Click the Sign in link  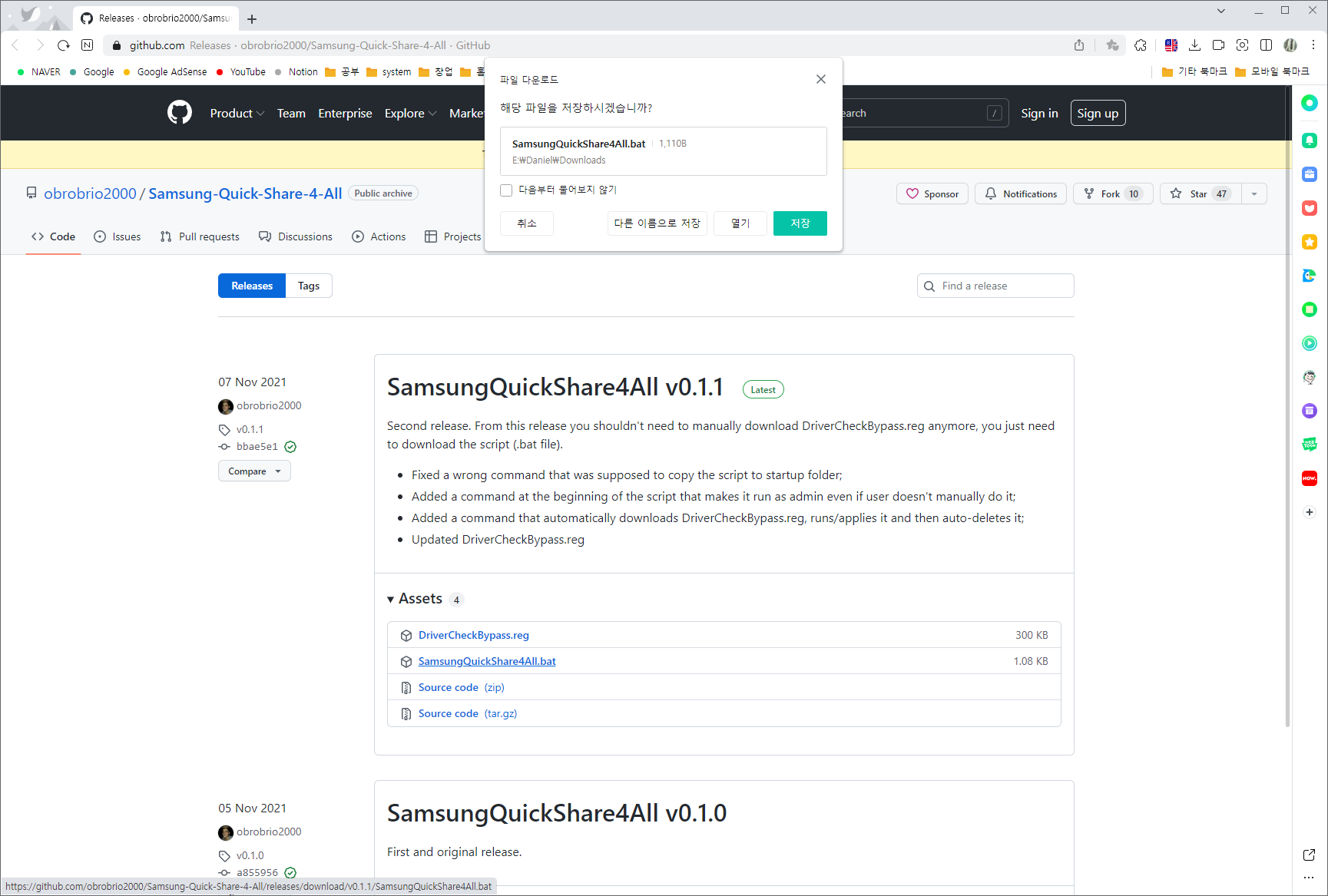[1039, 113]
